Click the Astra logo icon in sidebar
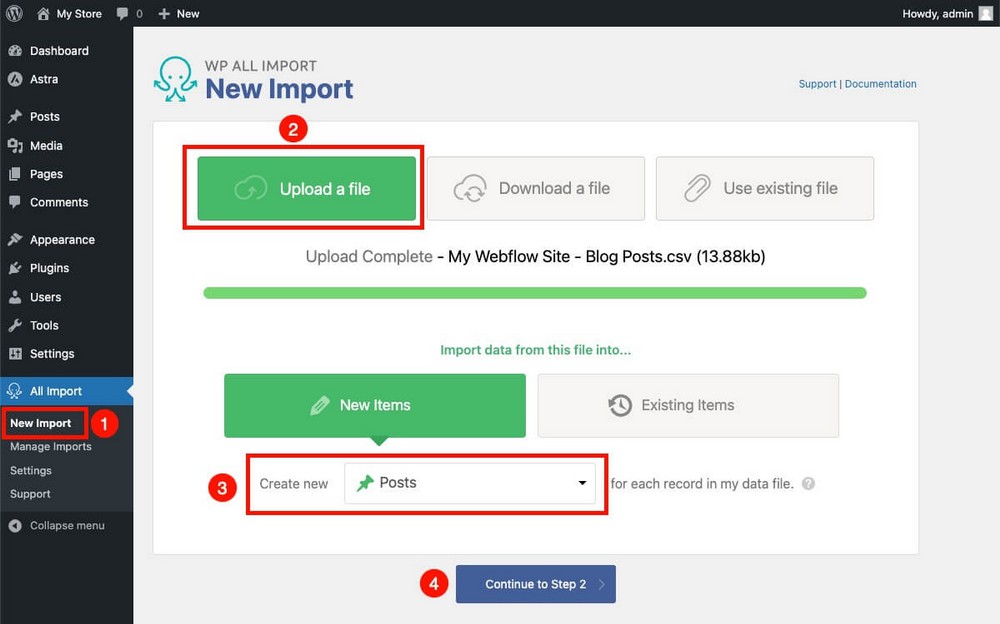The width and height of the screenshot is (1000, 624). [x=15, y=79]
